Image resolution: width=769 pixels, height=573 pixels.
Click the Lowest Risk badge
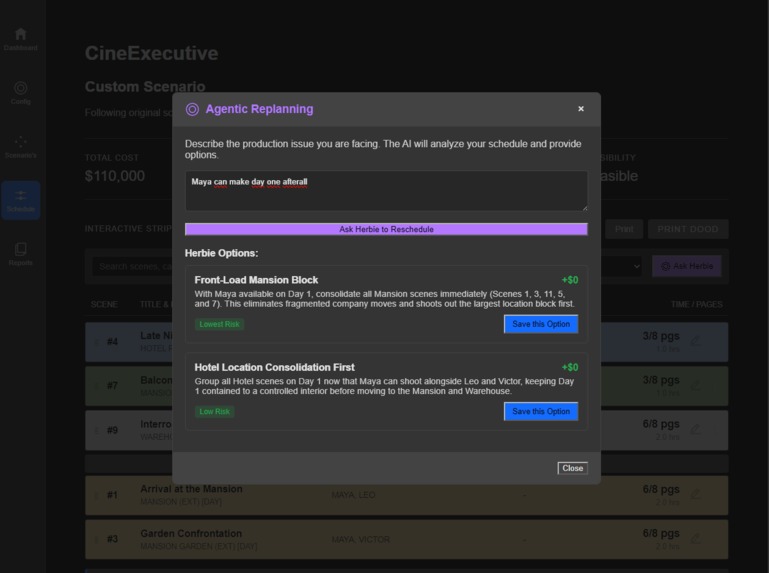[219, 324]
